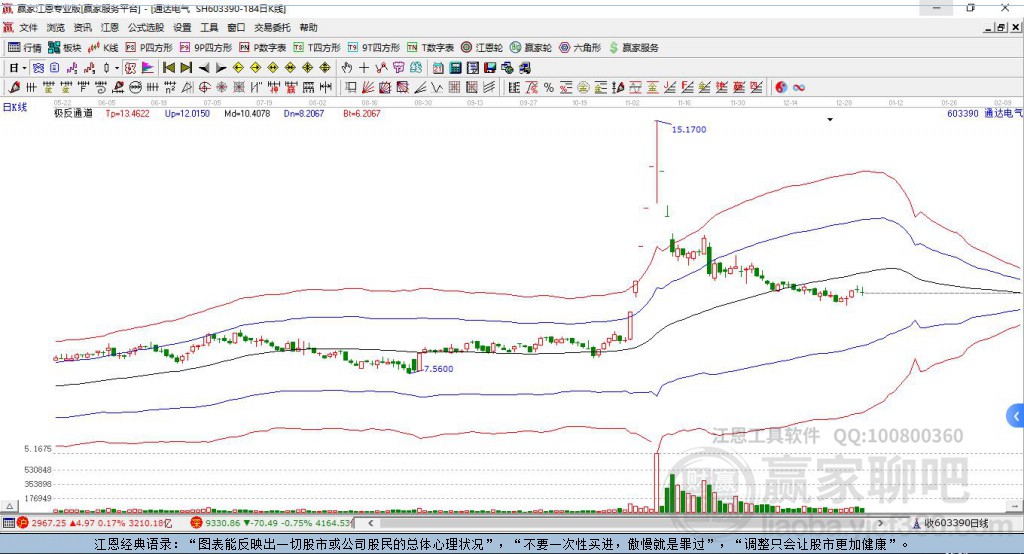The image size is (1024, 554).
Task: Click the infinity symbol icon
Action: coord(799,88)
